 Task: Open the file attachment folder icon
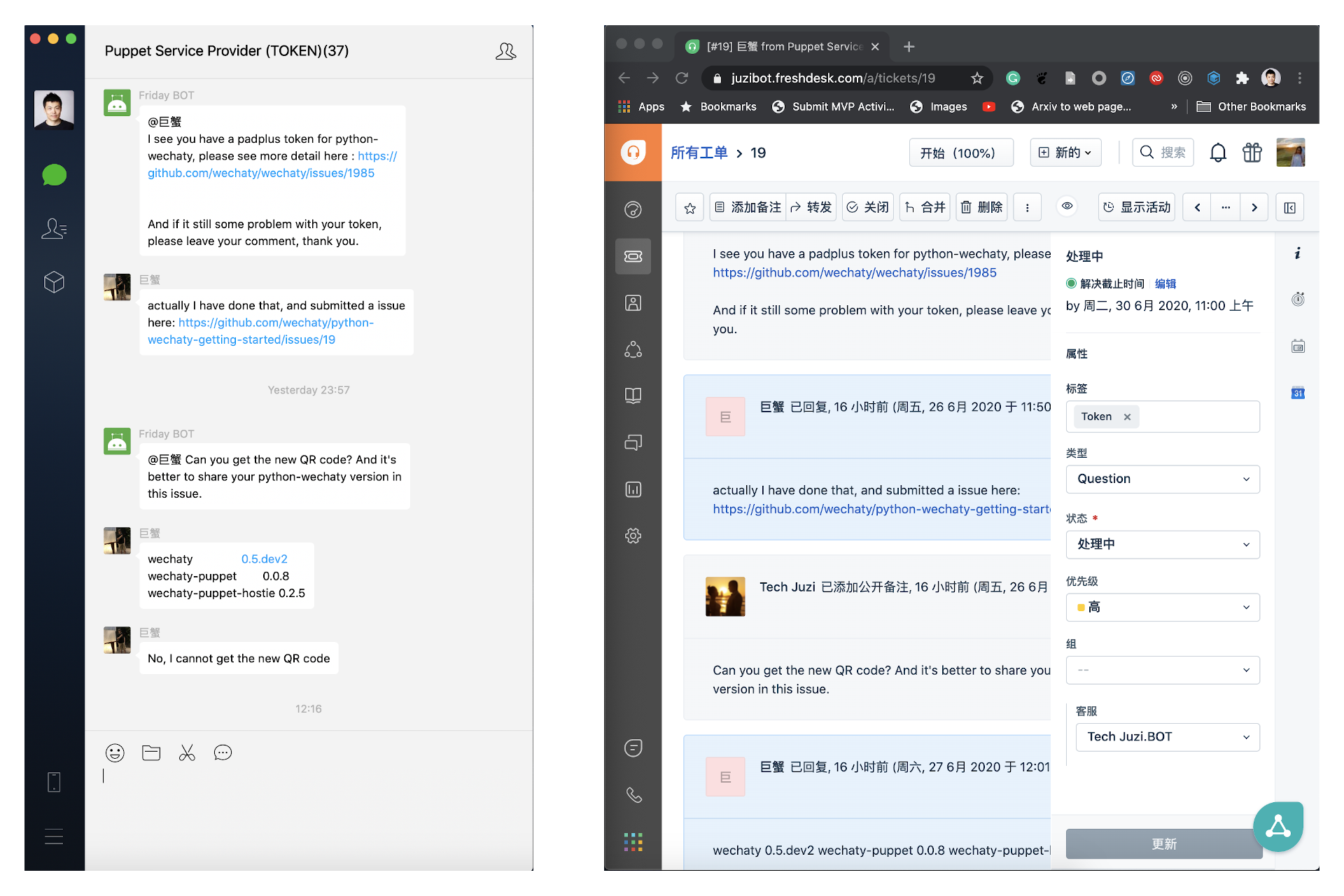click(x=151, y=752)
